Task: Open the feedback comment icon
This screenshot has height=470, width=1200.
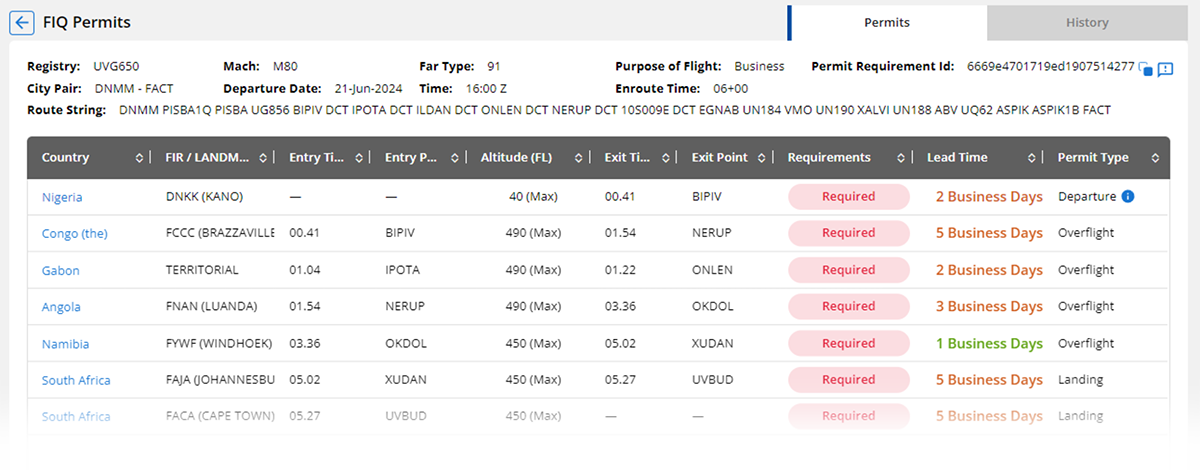Action: (1165, 69)
